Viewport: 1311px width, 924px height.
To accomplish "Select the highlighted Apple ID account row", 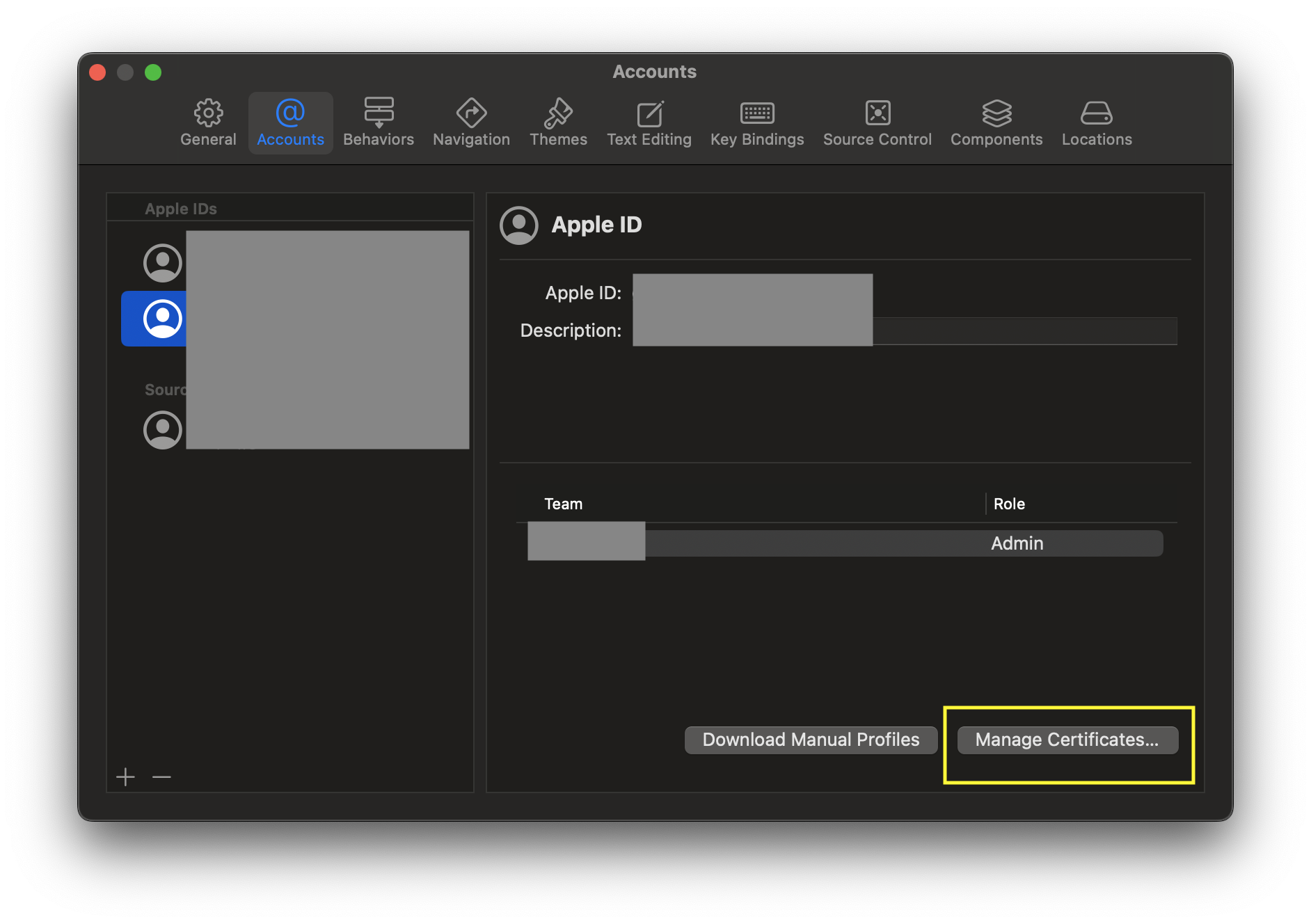I will pyautogui.click(x=295, y=319).
